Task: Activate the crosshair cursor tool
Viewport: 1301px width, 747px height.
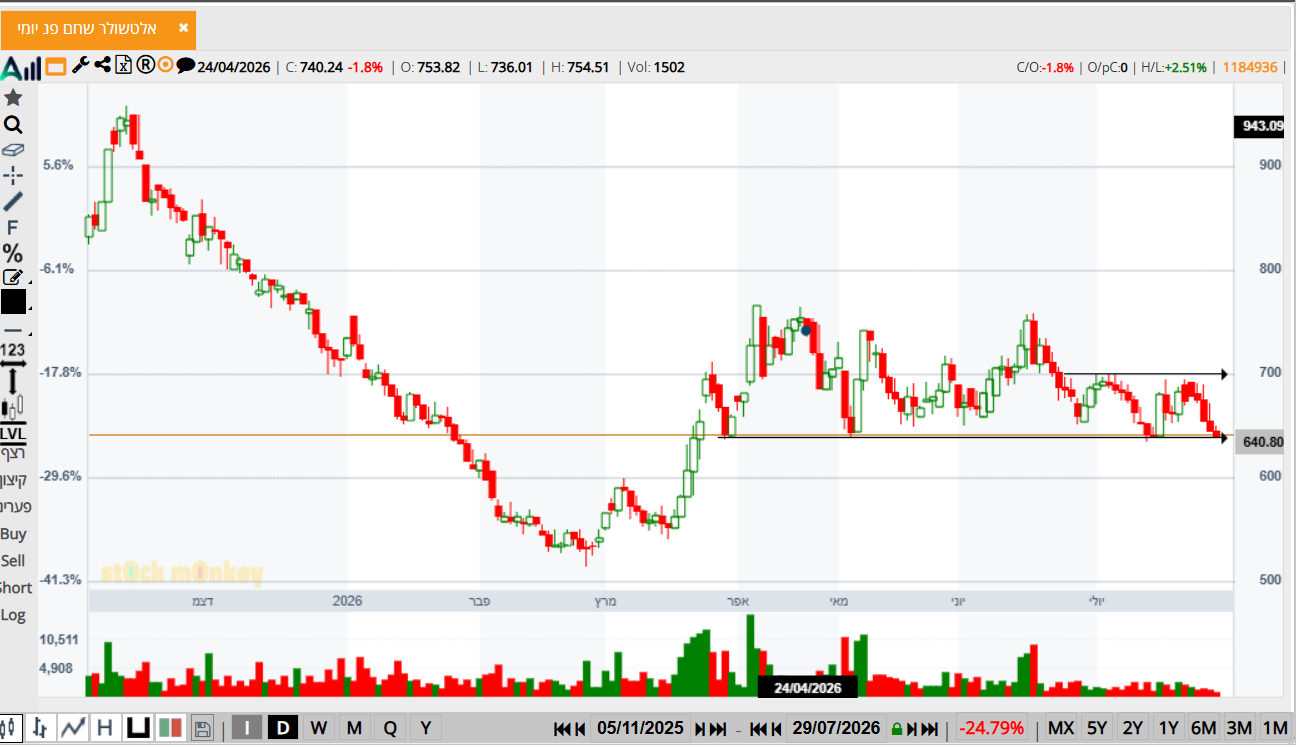Action: (13, 176)
